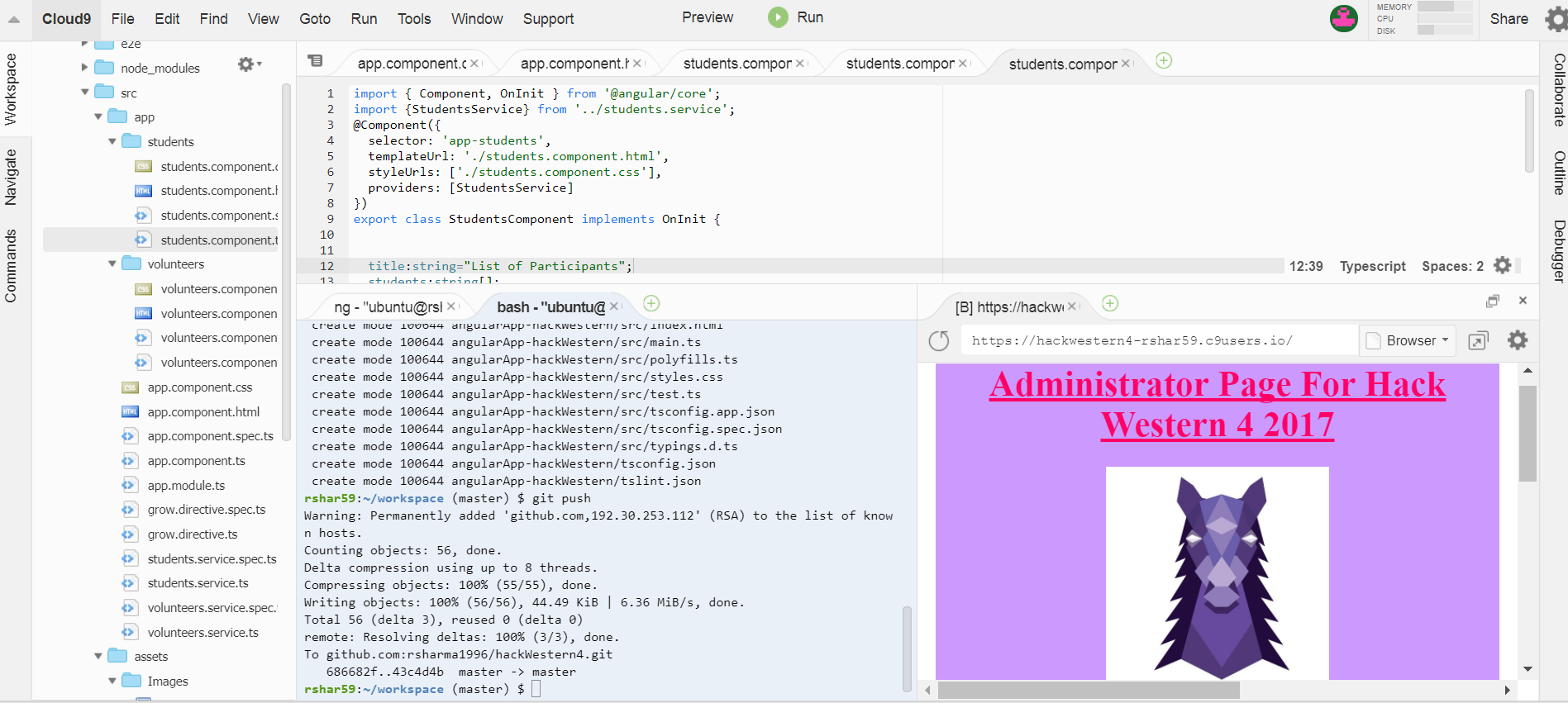
Task: Open the Support menu
Action: (x=548, y=19)
